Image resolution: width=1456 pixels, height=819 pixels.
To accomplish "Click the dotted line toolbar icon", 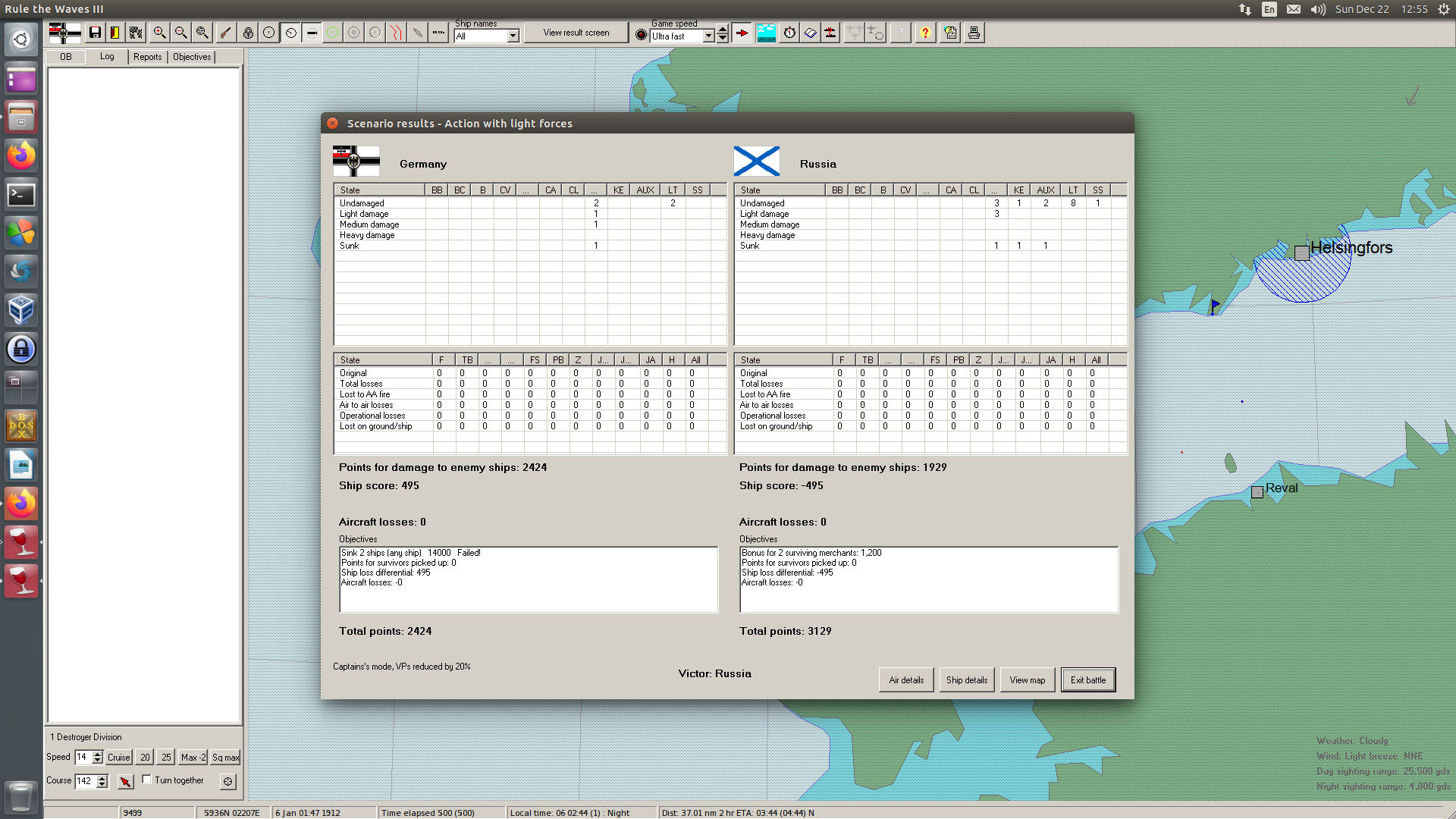I will [x=438, y=33].
